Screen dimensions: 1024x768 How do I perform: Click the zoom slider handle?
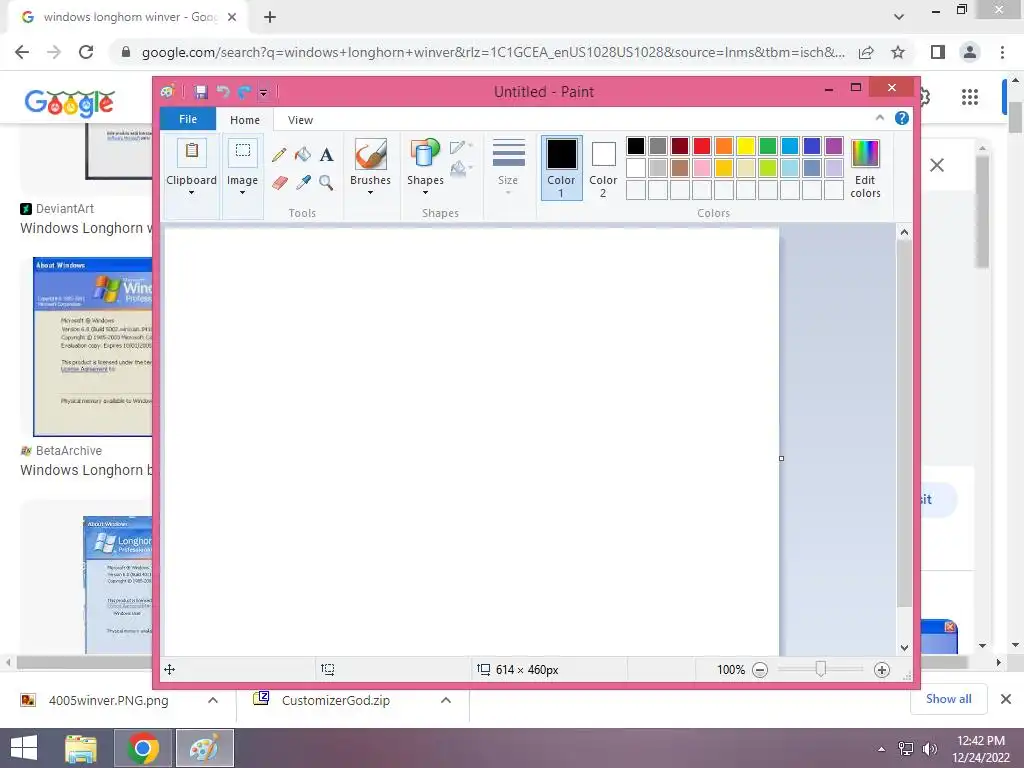[821, 669]
